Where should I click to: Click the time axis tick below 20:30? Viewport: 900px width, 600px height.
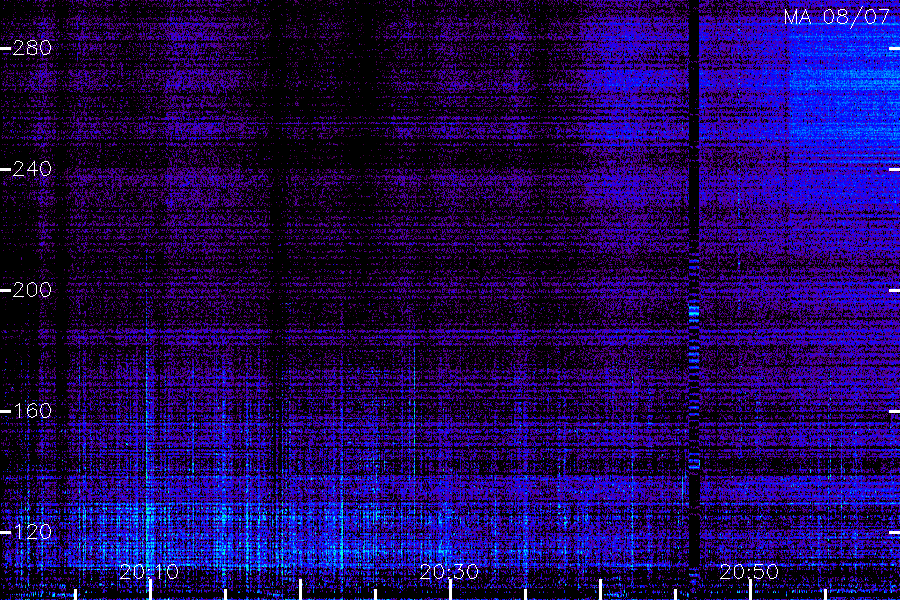pos(451,590)
